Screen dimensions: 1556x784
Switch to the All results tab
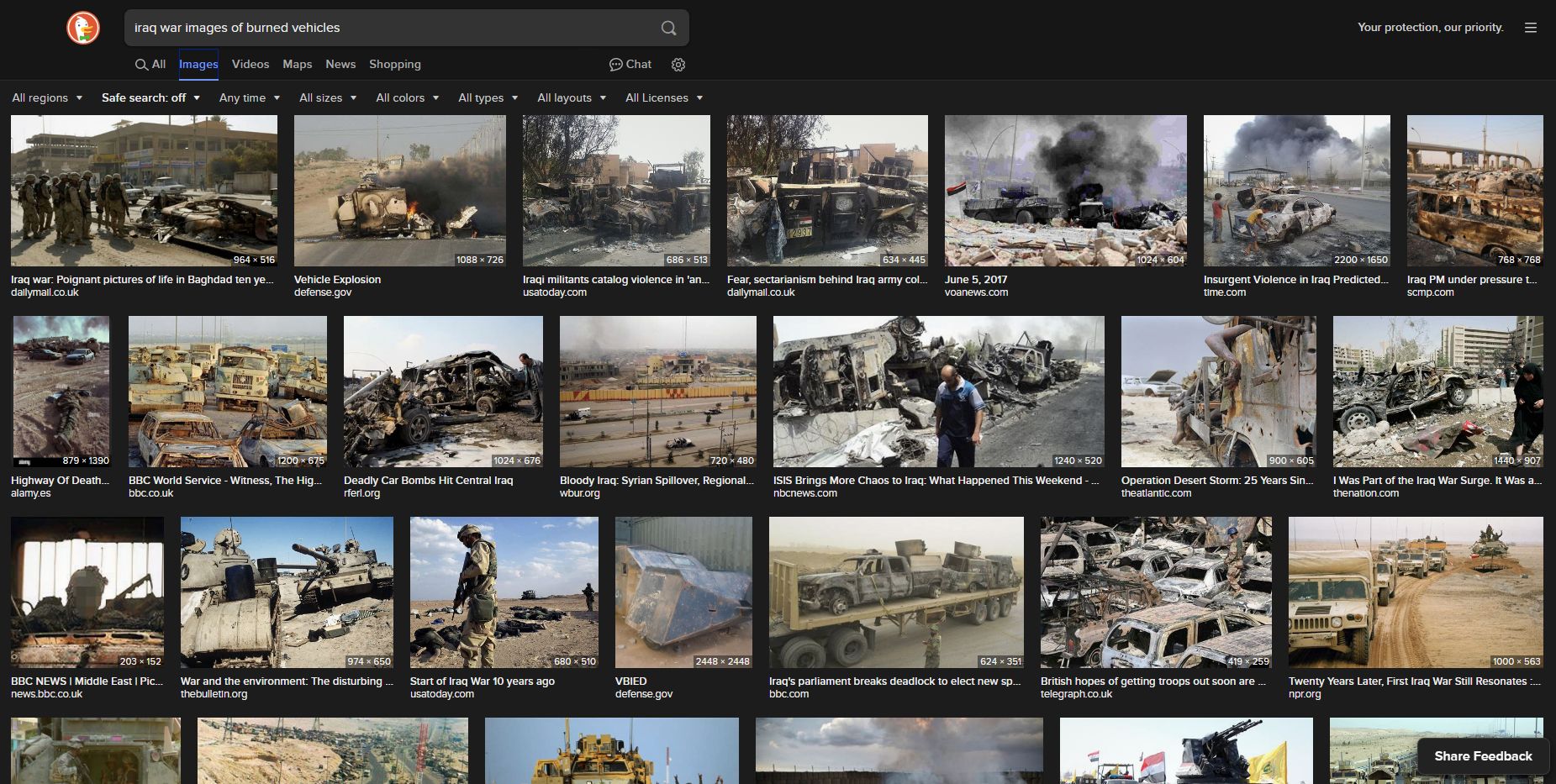(150, 64)
